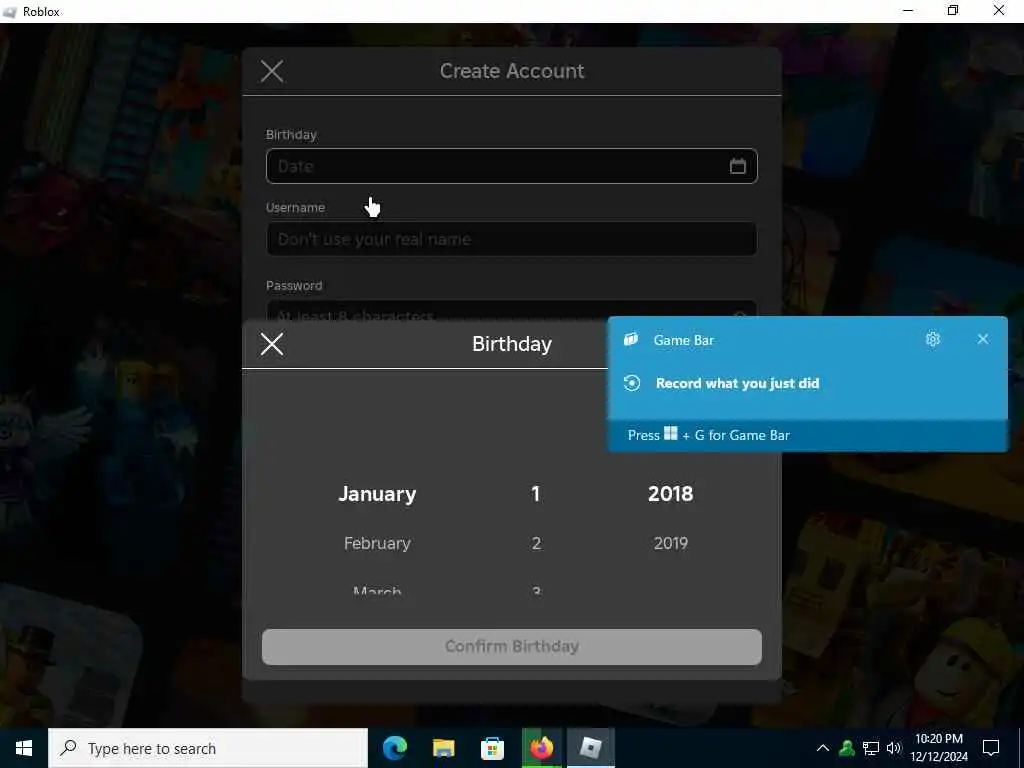Close the Birthday picker panel
Image resolution: width=1024 pixels, height=768 pixels.
[272, 344]
